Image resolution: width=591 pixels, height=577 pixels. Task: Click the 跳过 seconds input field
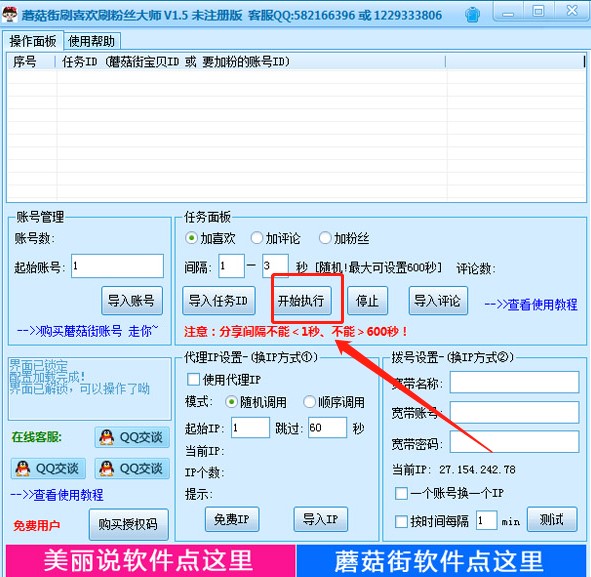(327, 427)
